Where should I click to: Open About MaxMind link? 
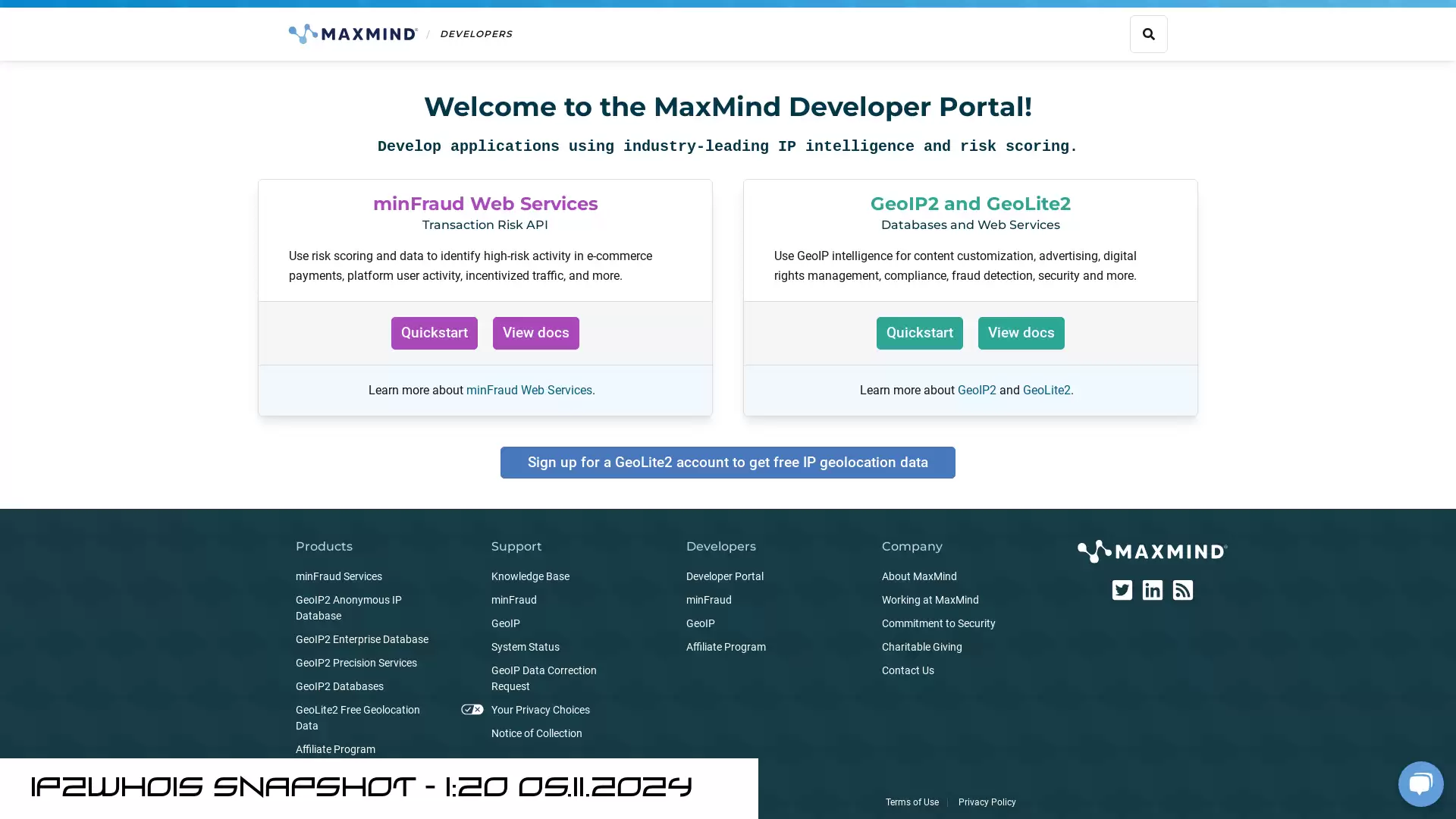[919, 576]
